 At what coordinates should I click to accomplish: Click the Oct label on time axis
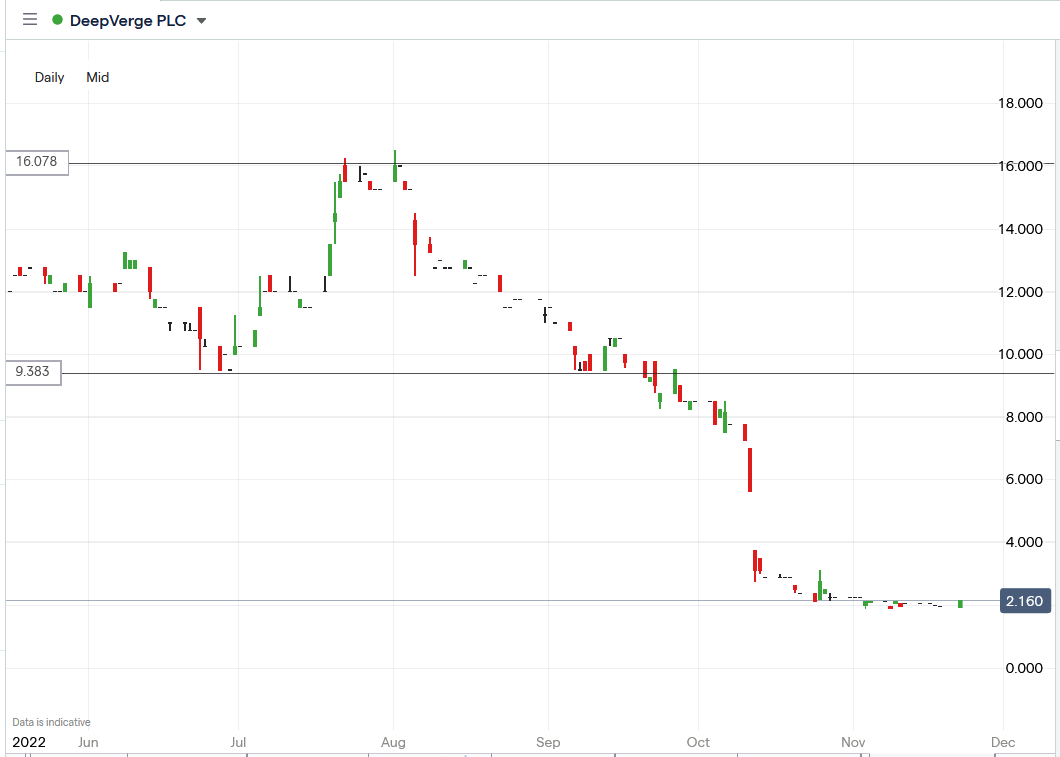pyautogui.click(x=698, y=742)
